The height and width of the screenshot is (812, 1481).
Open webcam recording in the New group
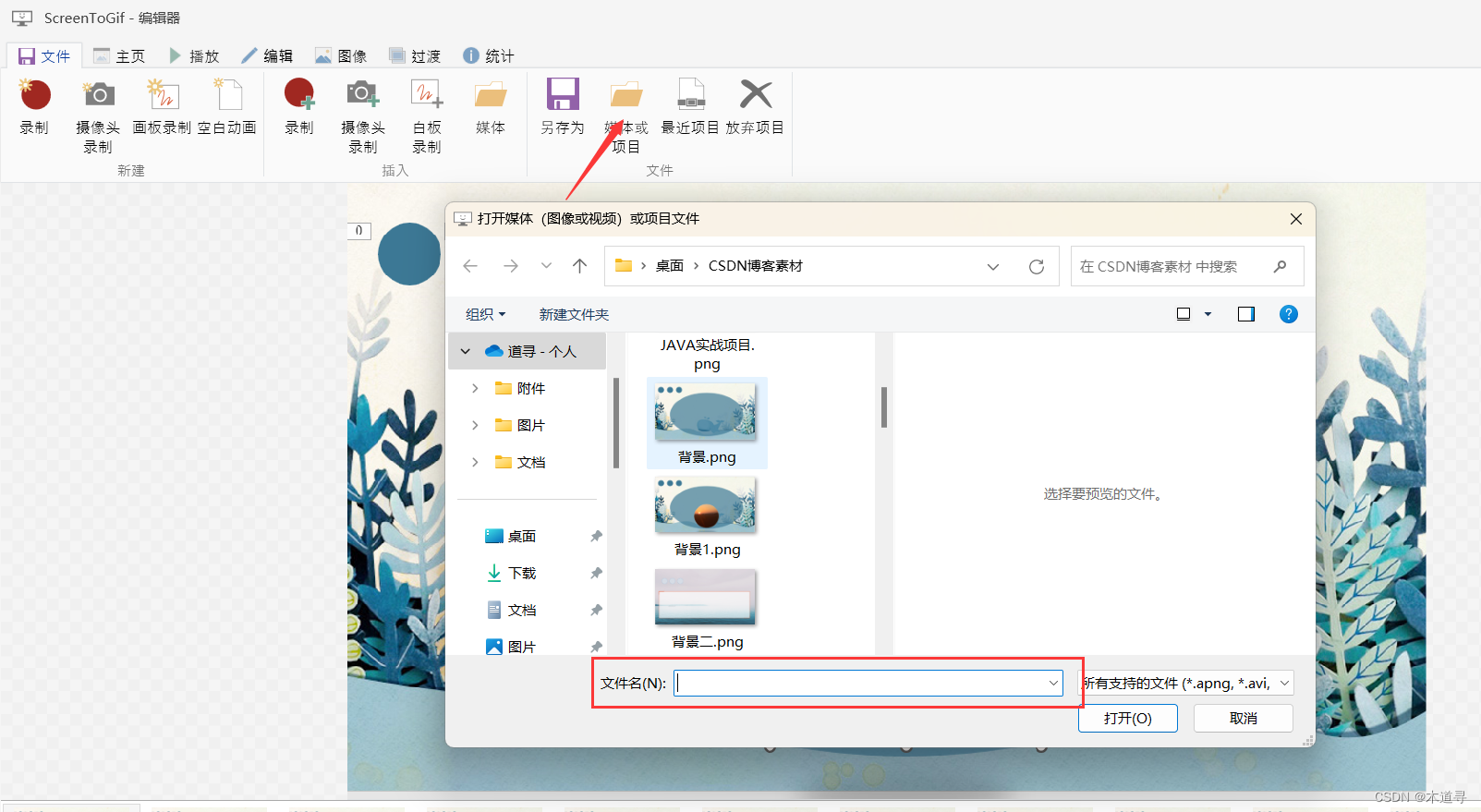click(x=98, y=115)
